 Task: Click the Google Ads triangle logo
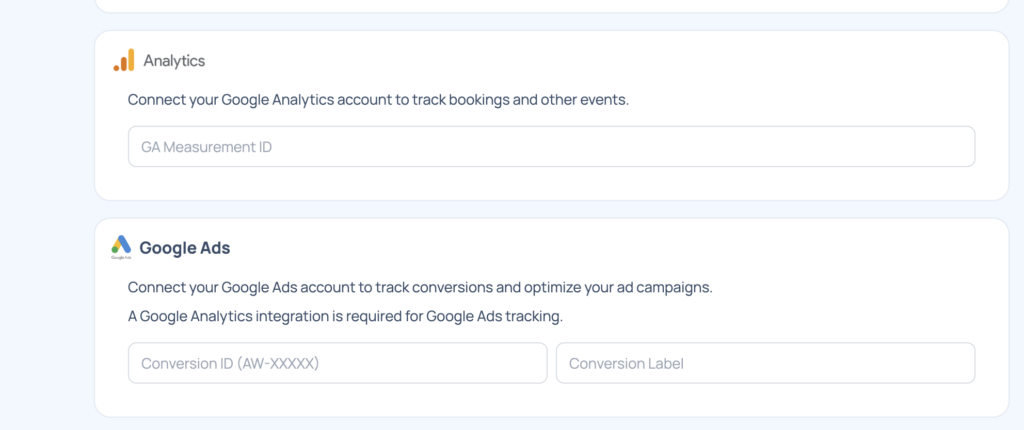point(121,244)
